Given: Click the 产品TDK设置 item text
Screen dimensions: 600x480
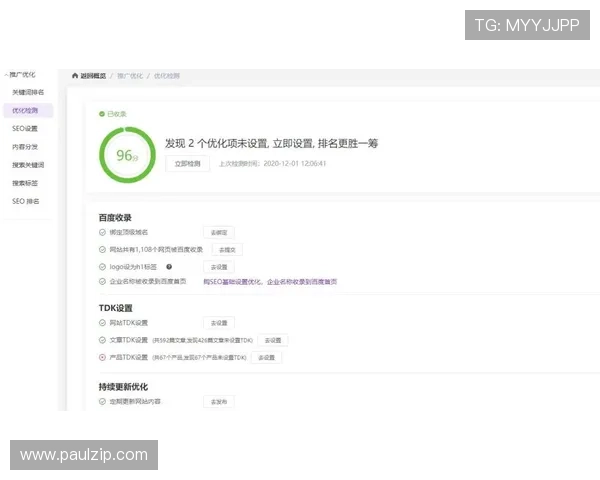Looking at the screenshot, I should [x=129, y=357].
